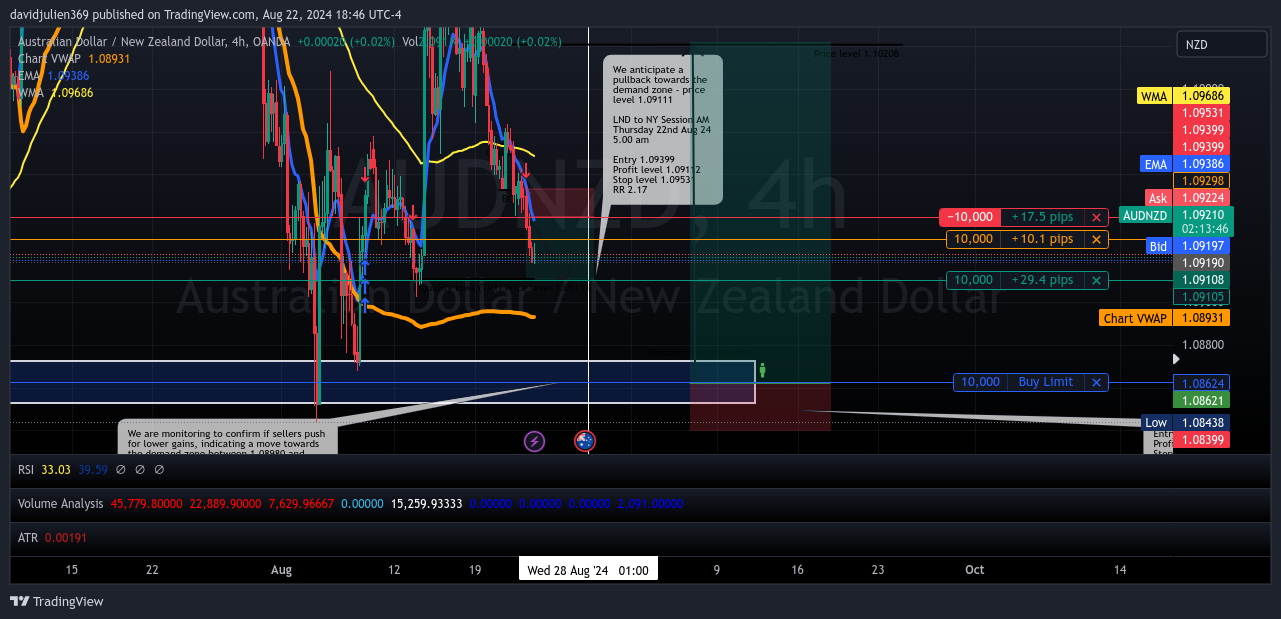Screen dimensions: 1281x619
Task: Click the Volume Analysis value 15,259.93333
Action: (427, 504)
